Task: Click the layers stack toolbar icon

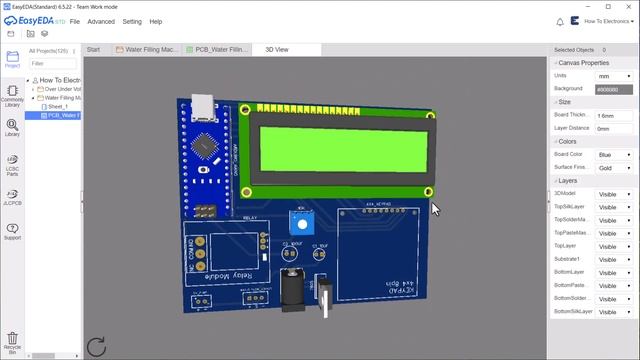Action: click(44, 33)
